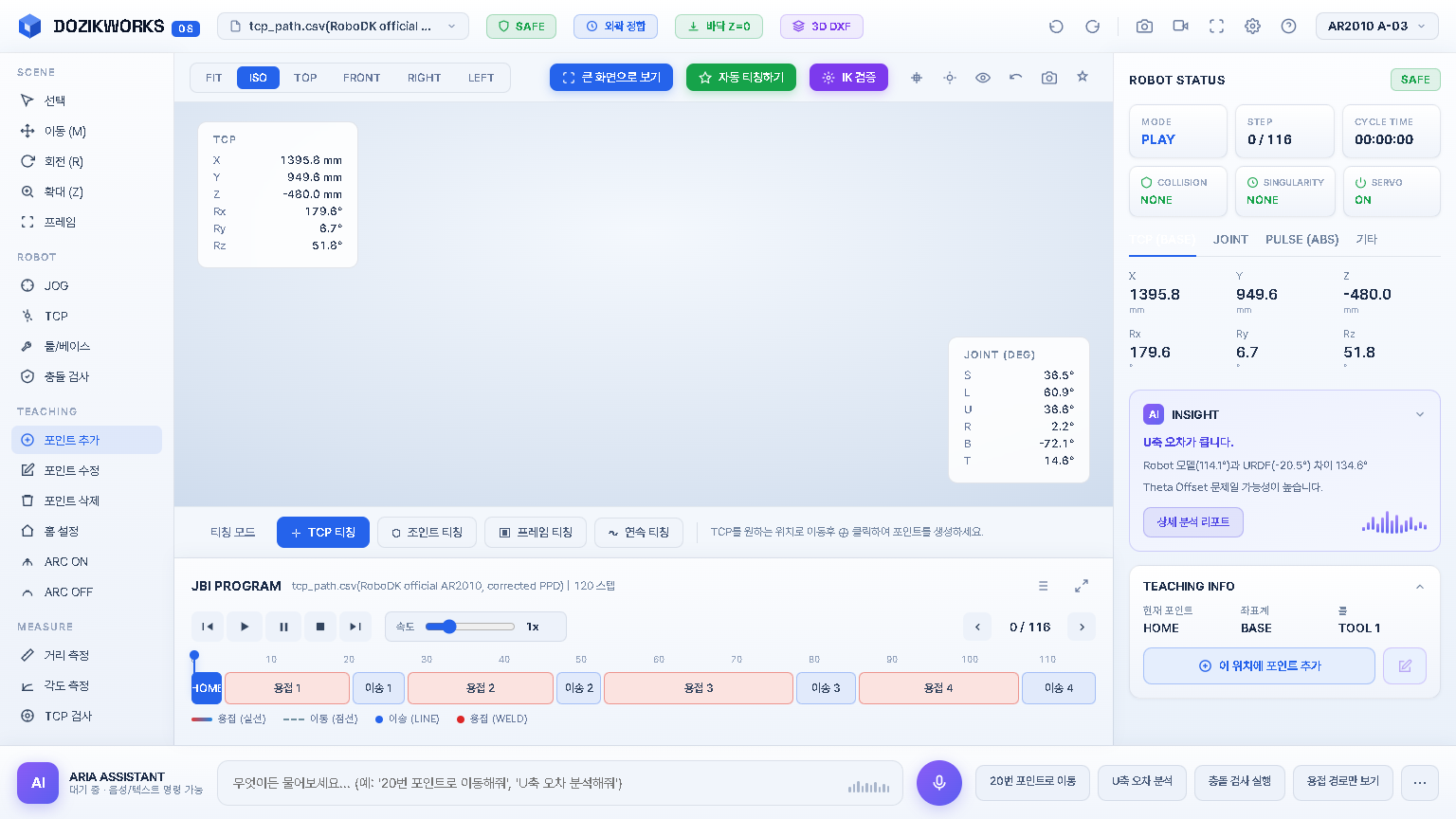Collapse the AI INSIGHT panel
The image size is (1456, 819).
(1420, 414)
